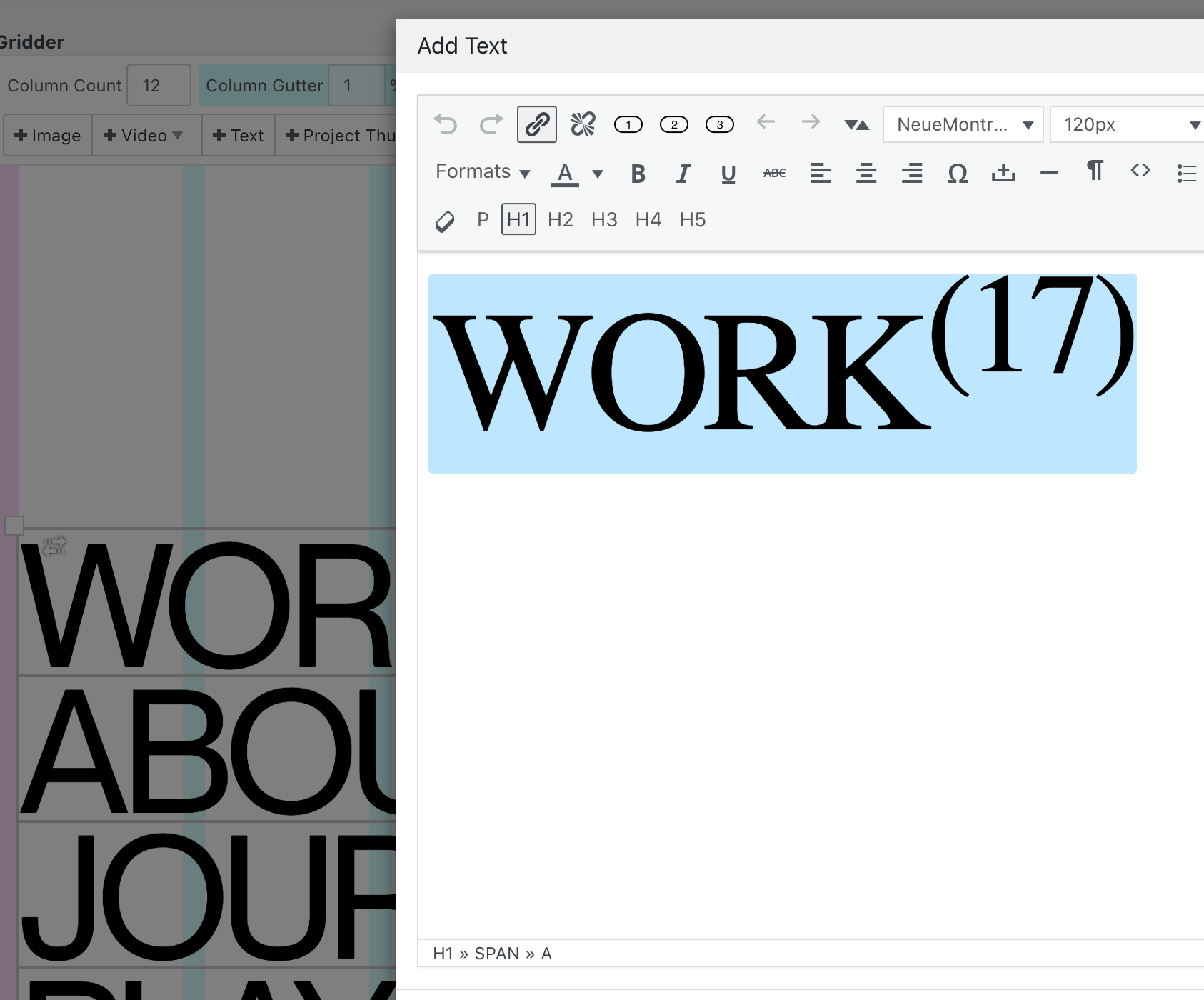The width and height of the screenshot is (1204, 1000).
Task: Expand the NeueMontreal font family dropdown
Action: point(963,125)
